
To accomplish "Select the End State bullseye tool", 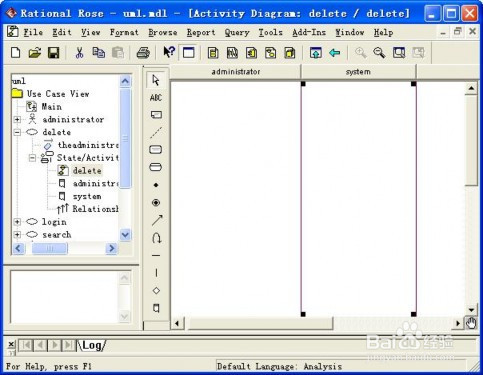I will click(156, 202).
